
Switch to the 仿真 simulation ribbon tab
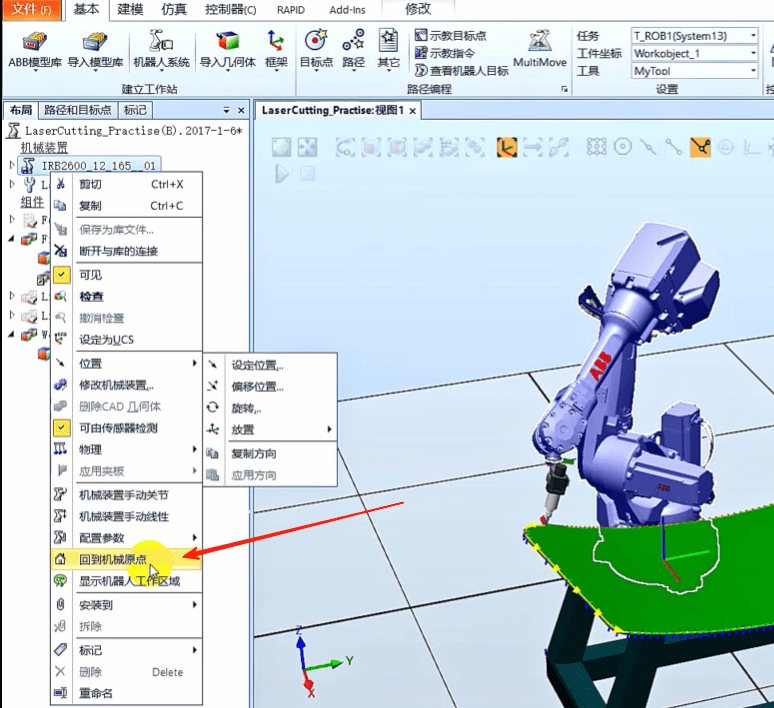174,10
